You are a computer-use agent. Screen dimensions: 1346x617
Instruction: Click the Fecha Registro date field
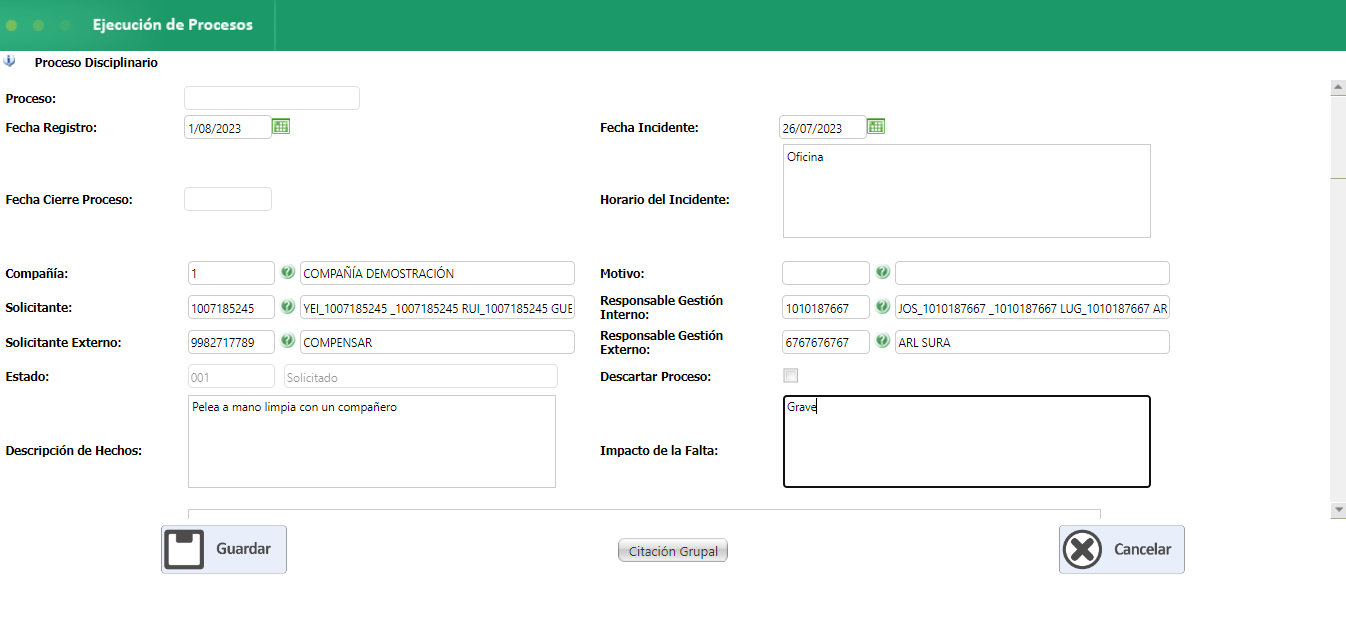(x=228, y=127)
